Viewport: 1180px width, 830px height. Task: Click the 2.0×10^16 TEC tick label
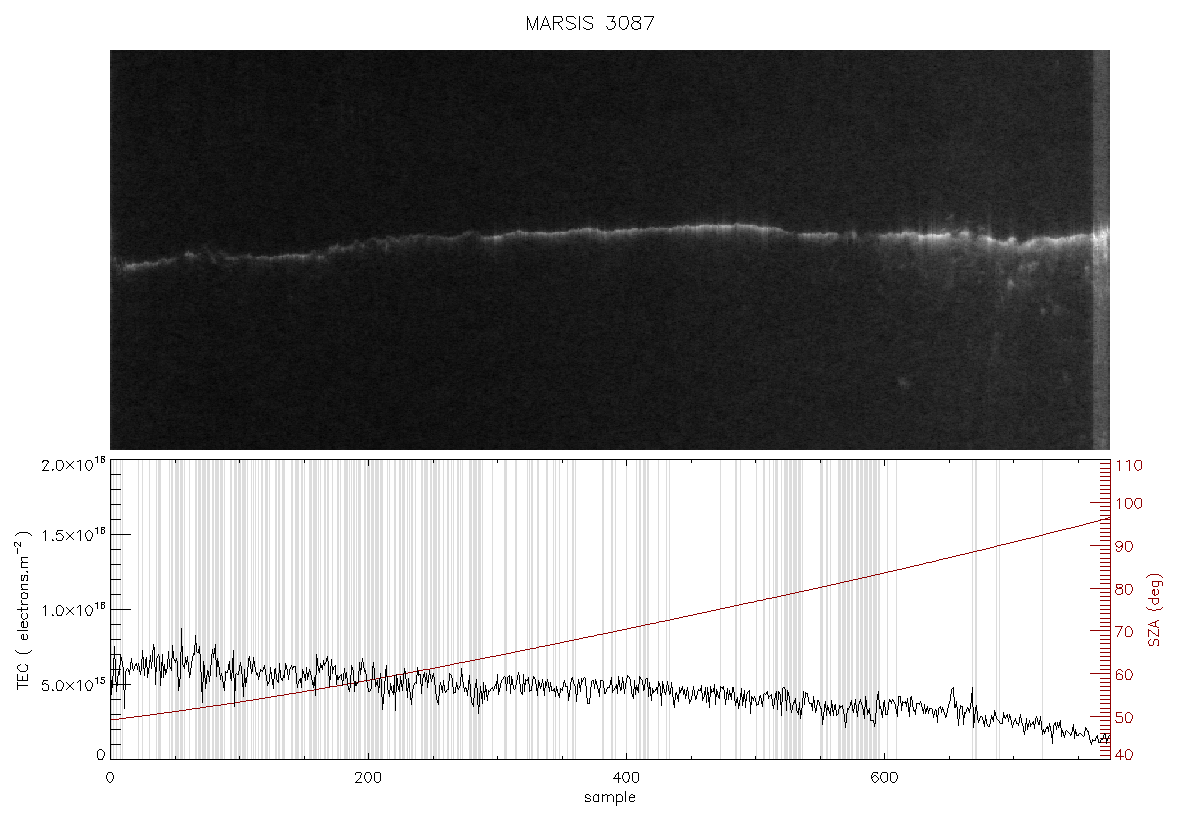(73, 464)
